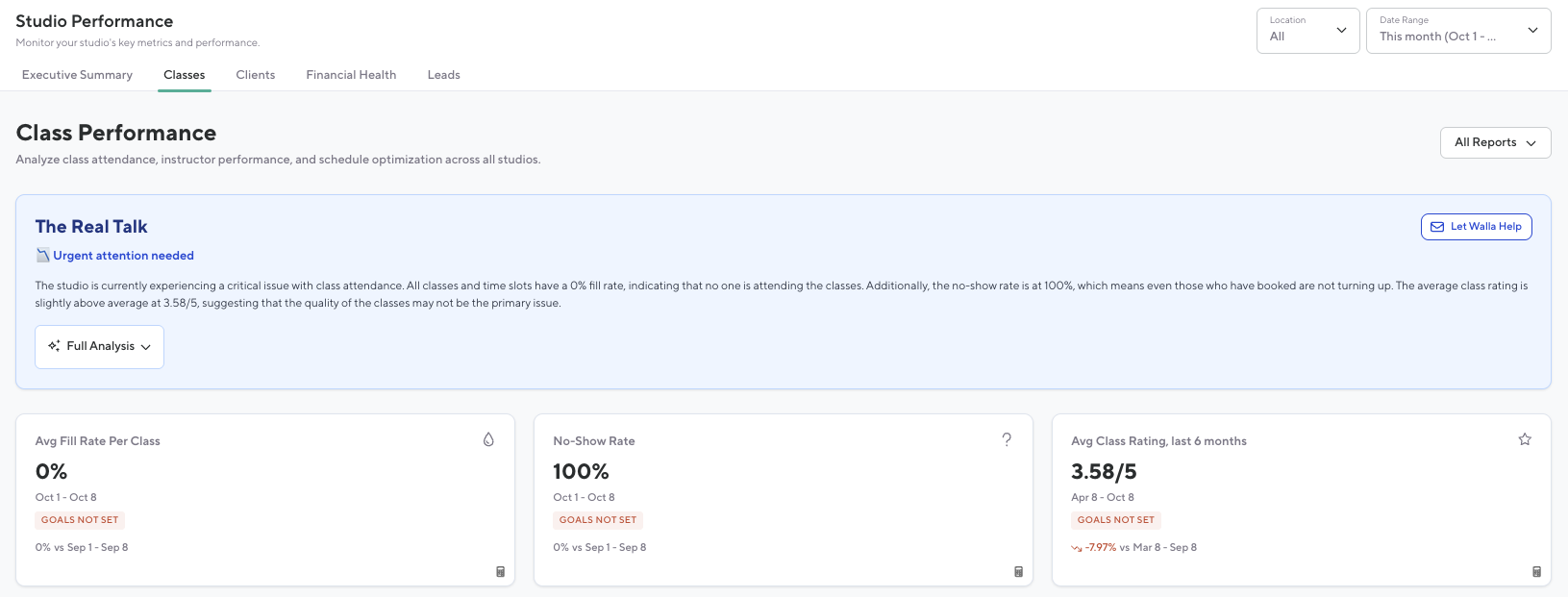Click the question mark icon on No-Show Rate card
Image resolution: width=1568 pixels, height=597 pixels.
(x=1007, y=439)
